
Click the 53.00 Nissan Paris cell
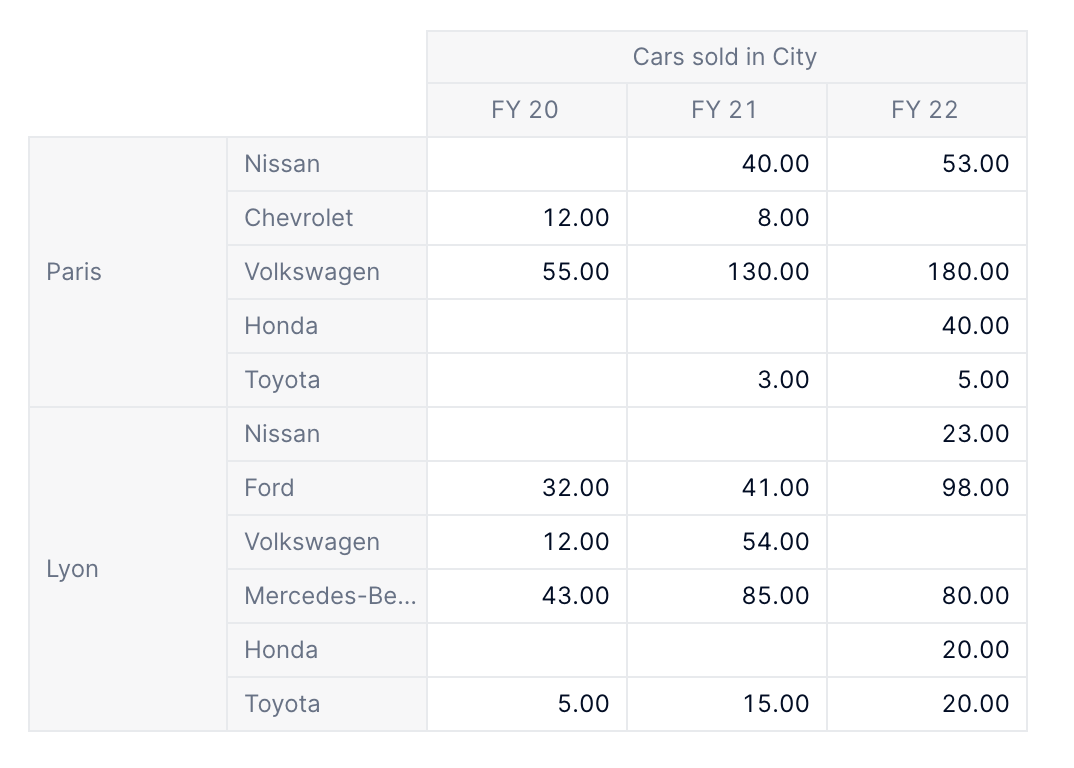(926, 164)
